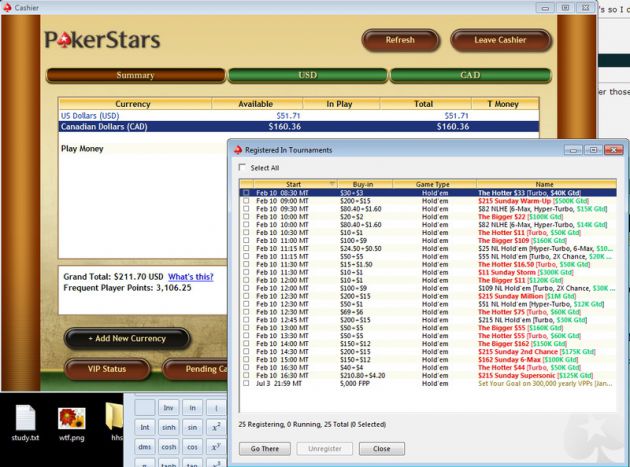Click the Leave Cashier button

pyautogui.click(x=500, y=40)
